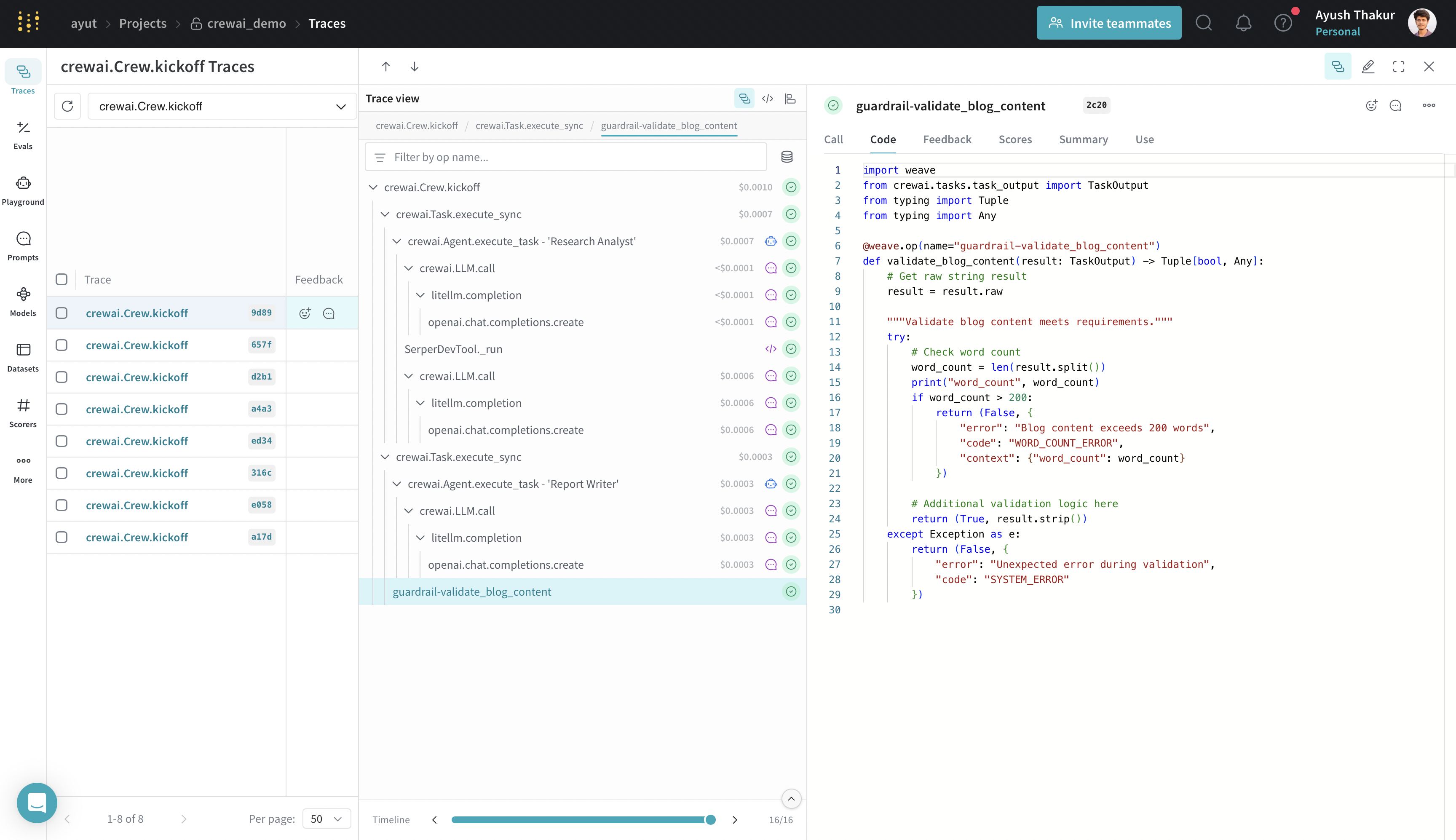Check the box for trace 657f
Image resolution: width=1456 pixels, height=840 pixels.
62,345
